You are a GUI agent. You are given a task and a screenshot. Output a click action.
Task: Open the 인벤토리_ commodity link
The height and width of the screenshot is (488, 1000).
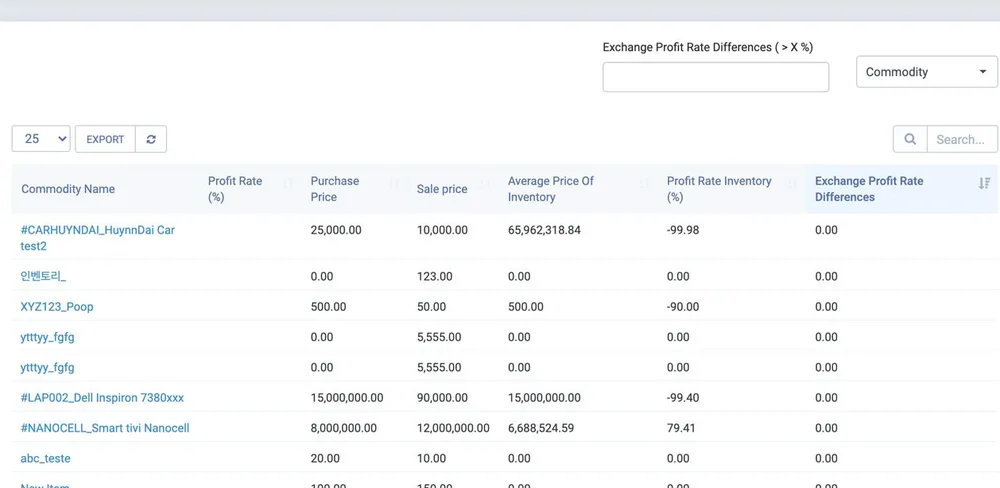pyautogui.click(x=43, y=276)
